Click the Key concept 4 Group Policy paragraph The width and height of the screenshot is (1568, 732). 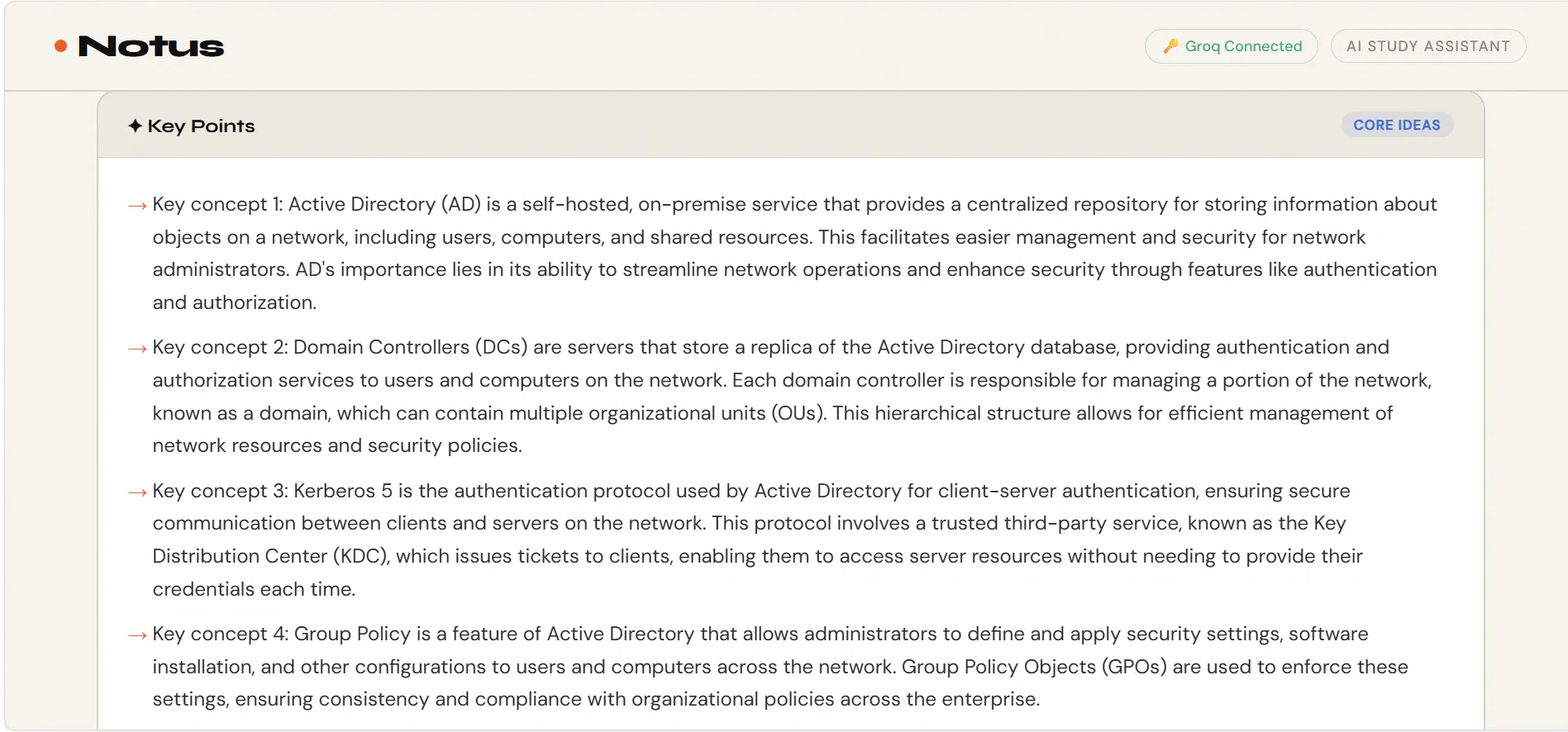780,667
